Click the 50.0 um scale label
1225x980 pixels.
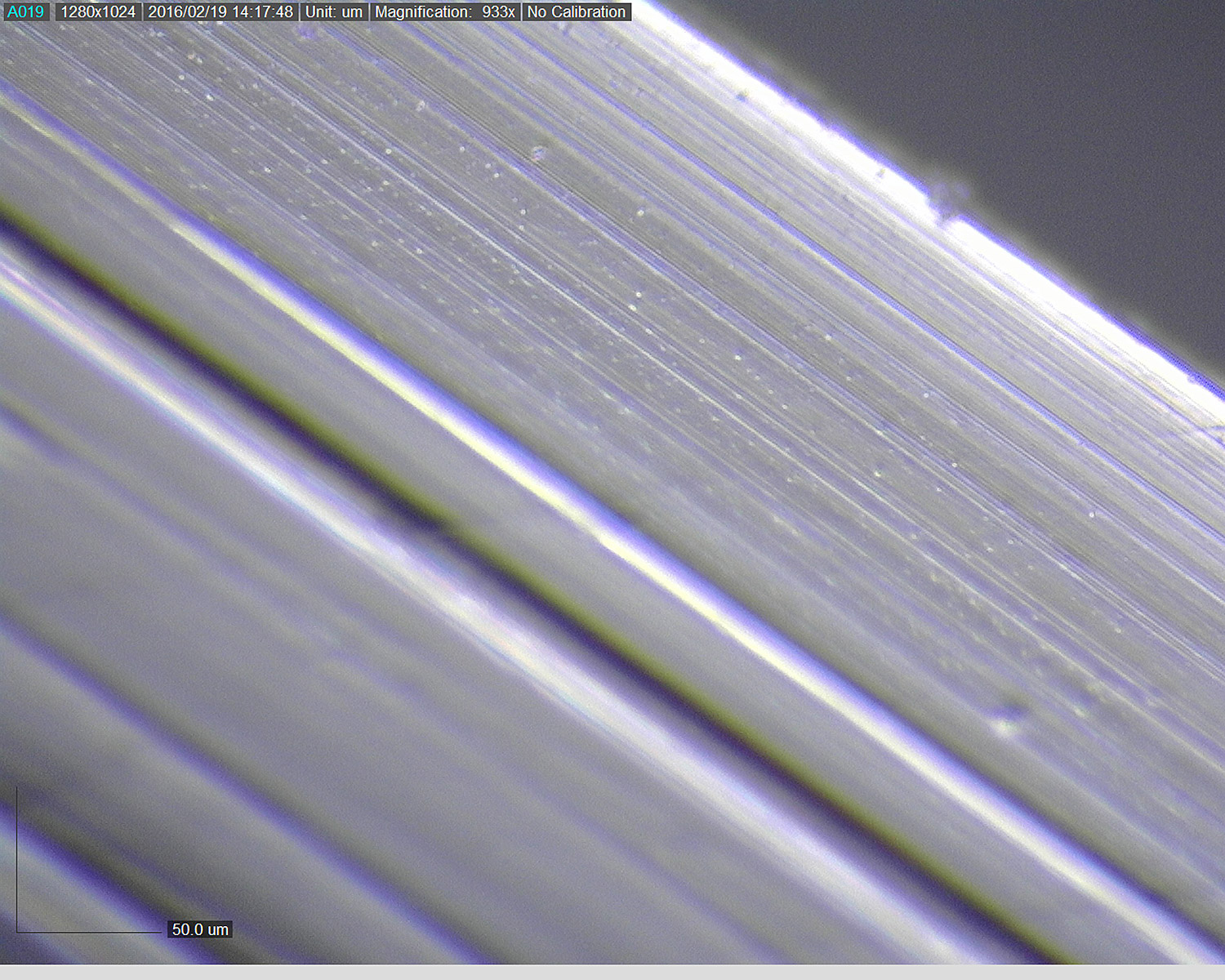click(199, 929)
